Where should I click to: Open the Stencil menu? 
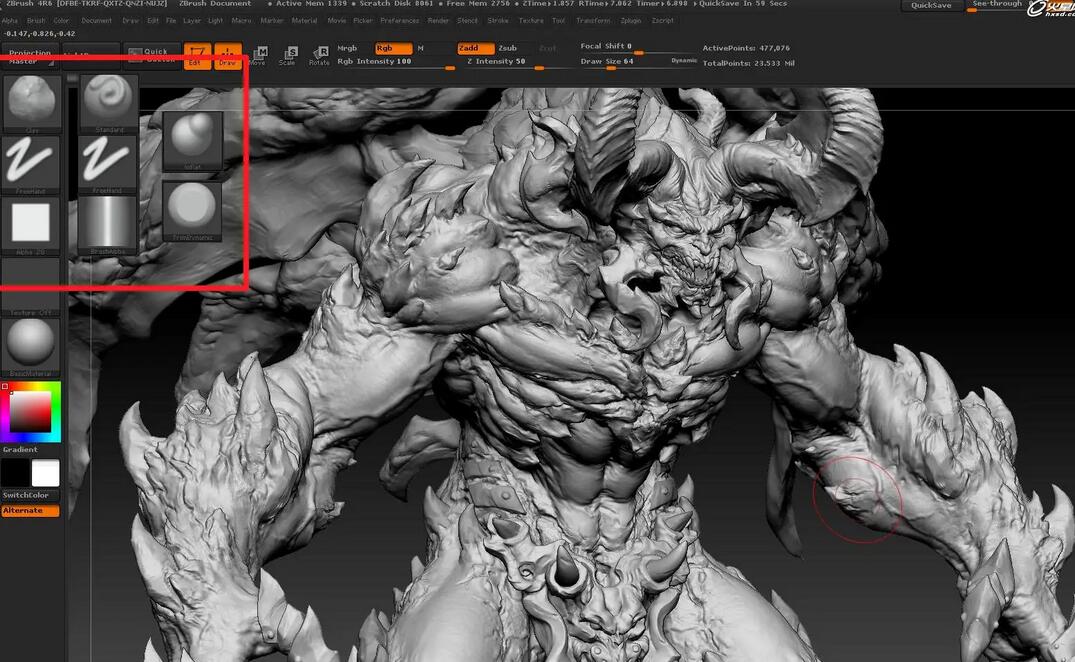point(468,21)
